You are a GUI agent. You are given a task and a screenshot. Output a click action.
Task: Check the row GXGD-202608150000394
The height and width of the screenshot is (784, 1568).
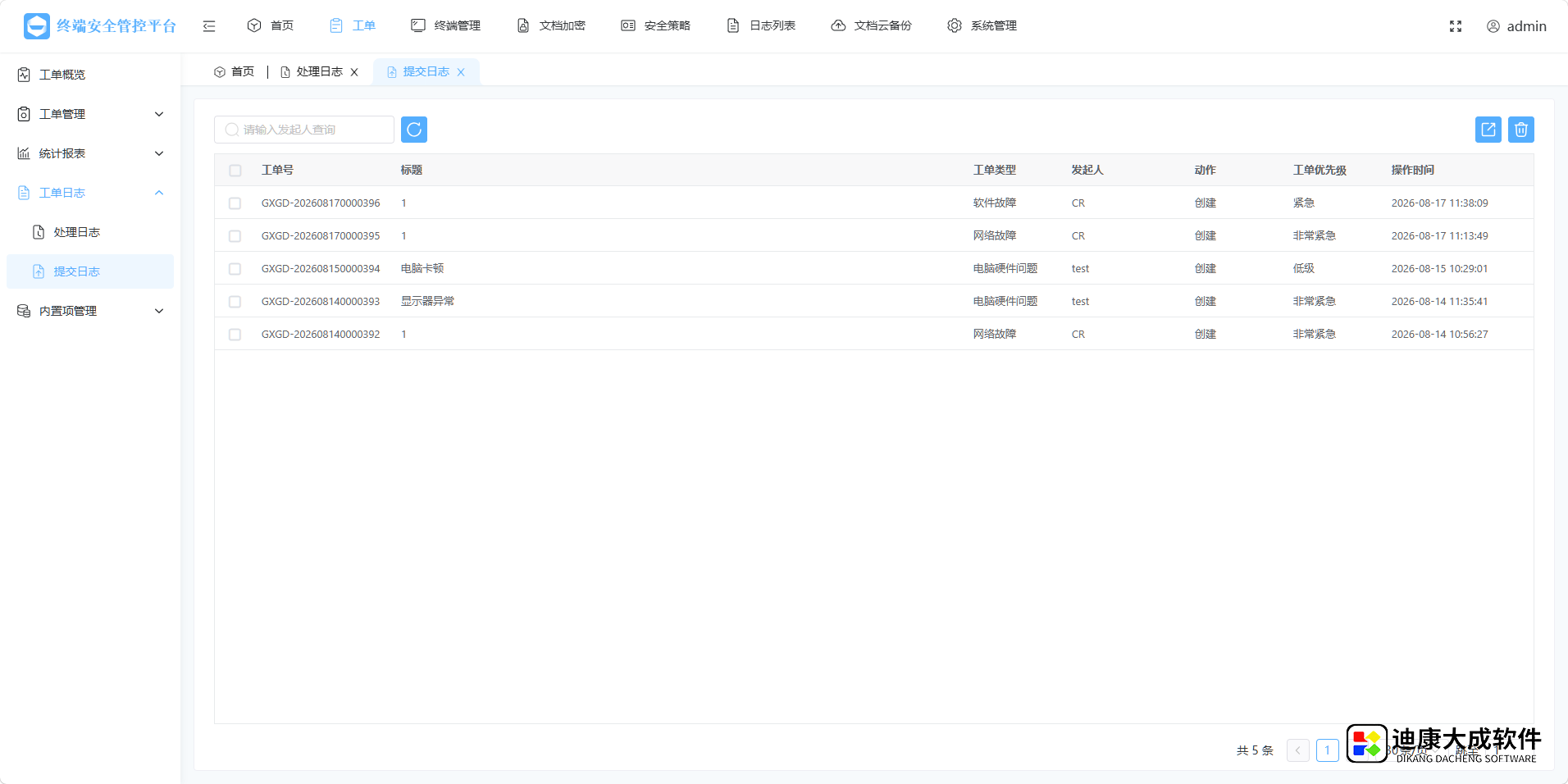[x=235, y=269]
